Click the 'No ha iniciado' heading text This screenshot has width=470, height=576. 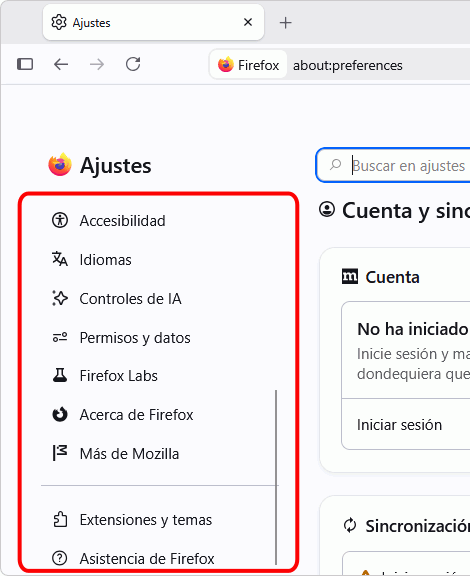click(x=413, y=329)
